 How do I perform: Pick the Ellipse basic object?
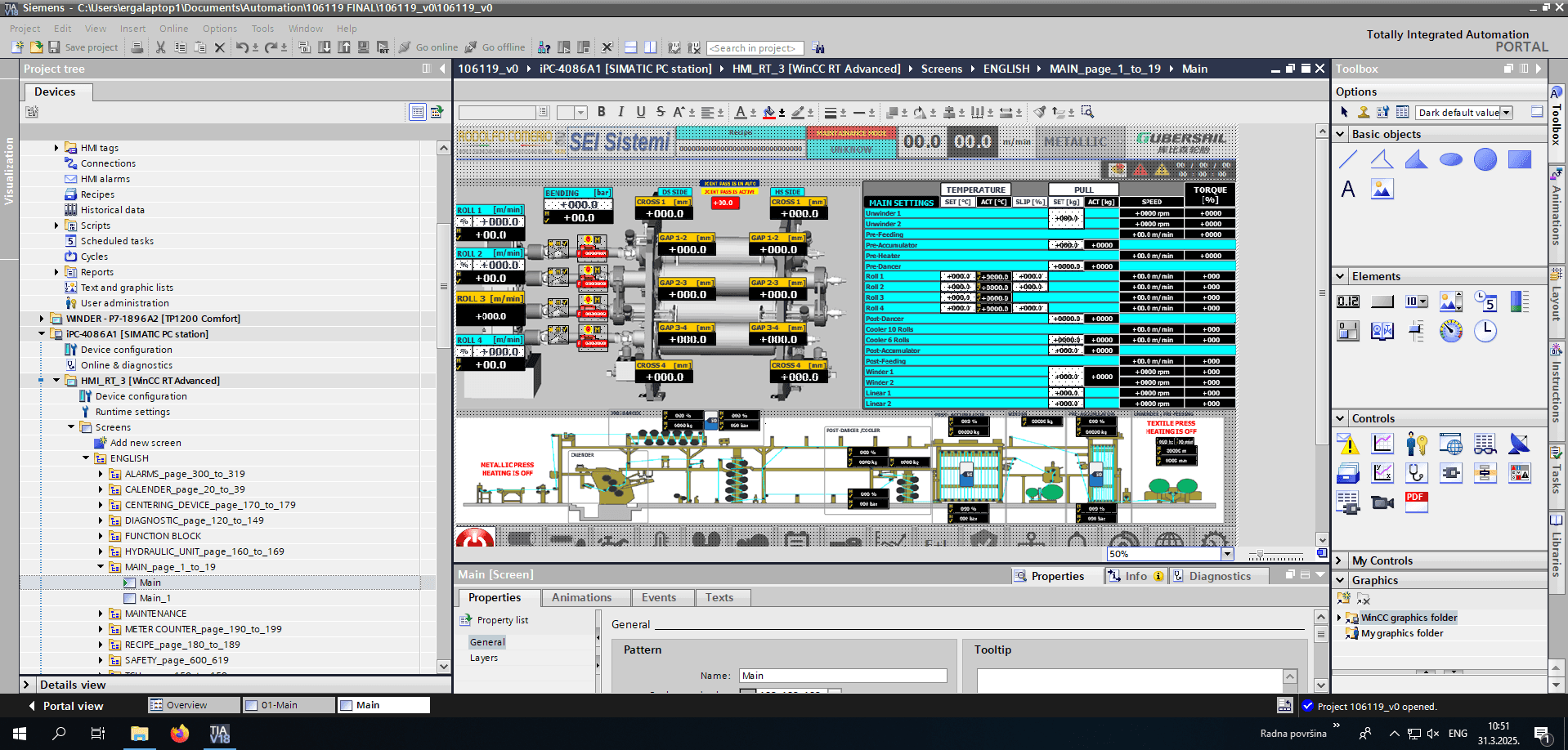point(1451,159)
